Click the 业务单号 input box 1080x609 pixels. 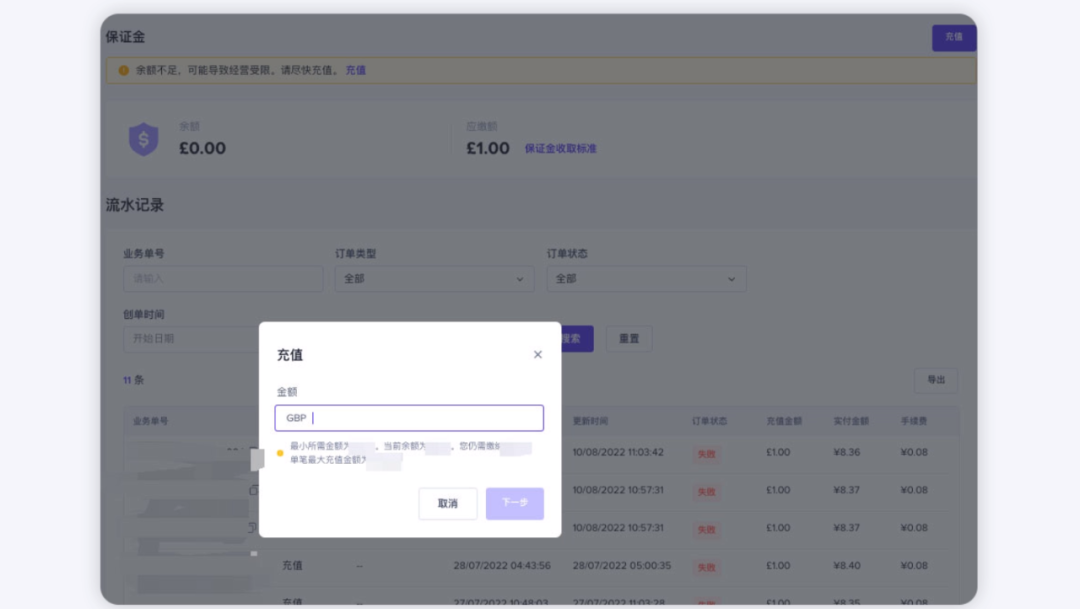point(222,279)
